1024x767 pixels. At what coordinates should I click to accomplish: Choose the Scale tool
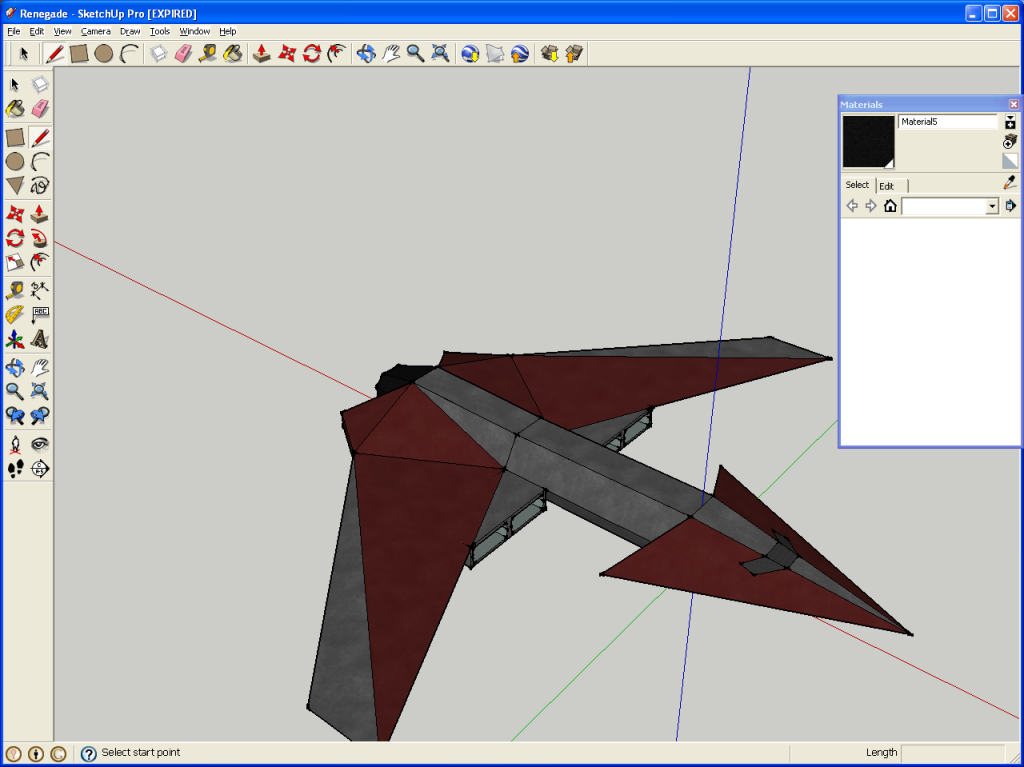[15, 263]
